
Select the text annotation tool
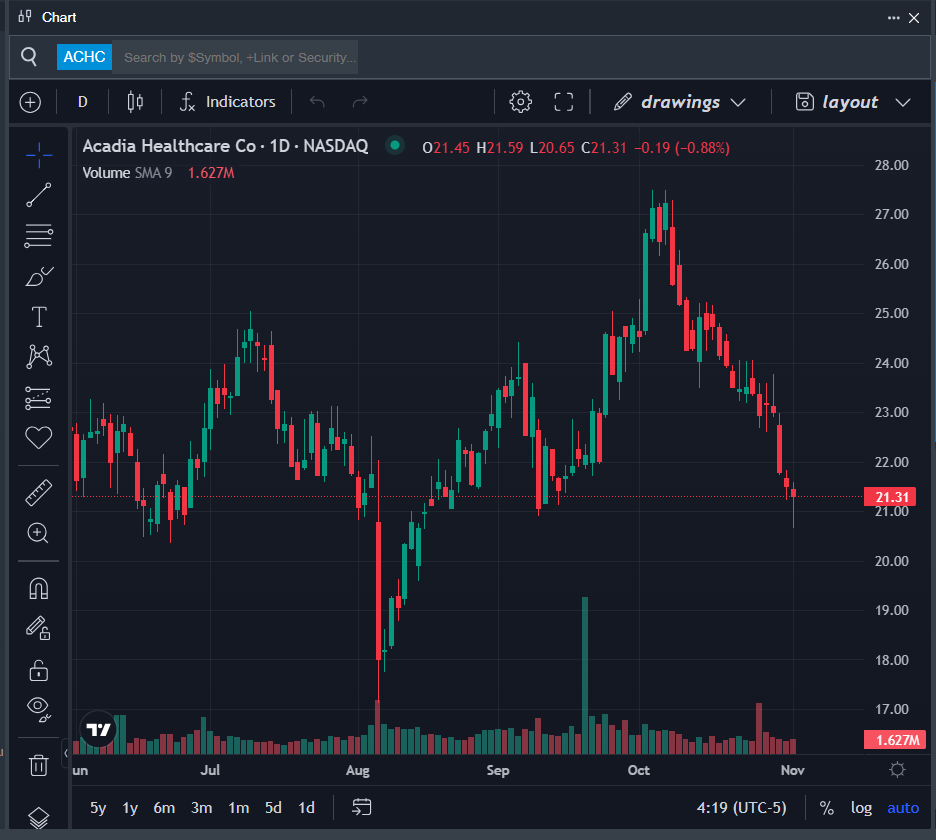pyautogui.click(x=38, y=317)
